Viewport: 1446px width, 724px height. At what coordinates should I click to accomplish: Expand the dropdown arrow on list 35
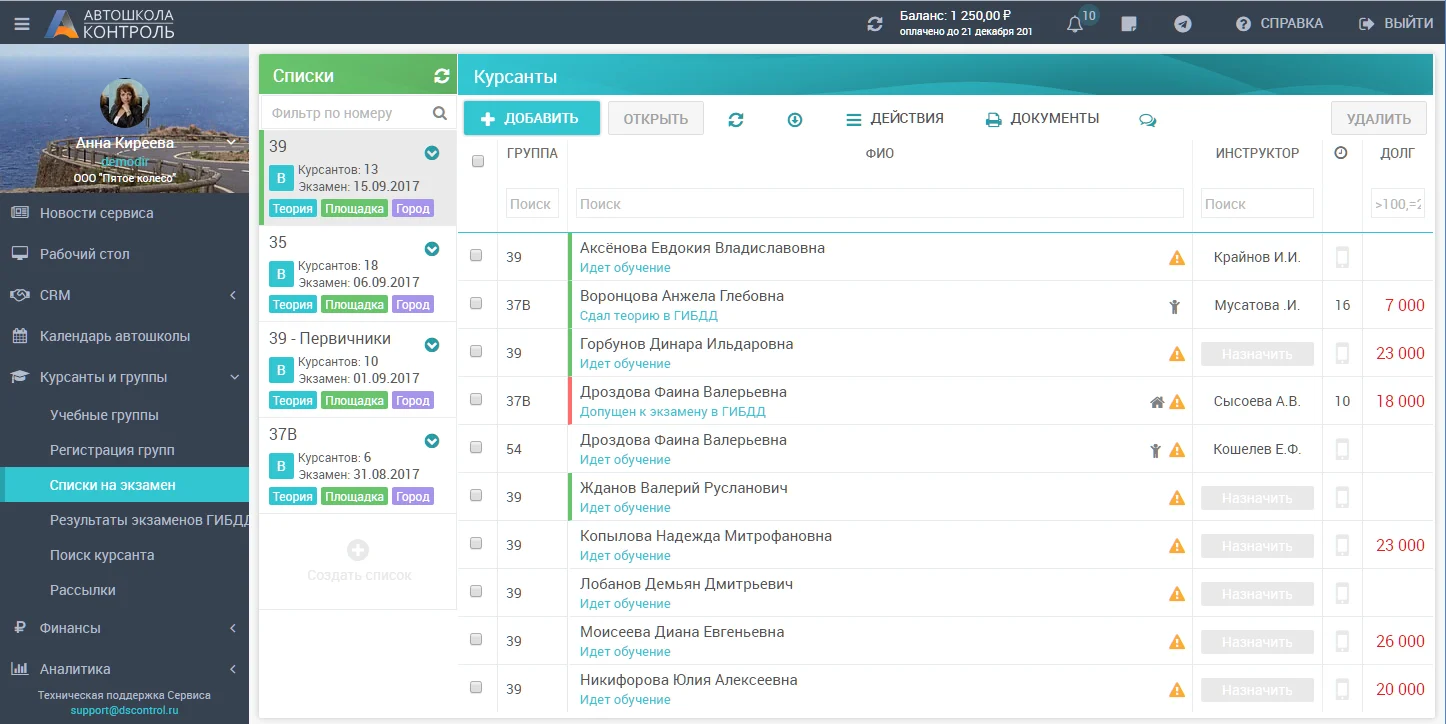click(x=432, y=249)
